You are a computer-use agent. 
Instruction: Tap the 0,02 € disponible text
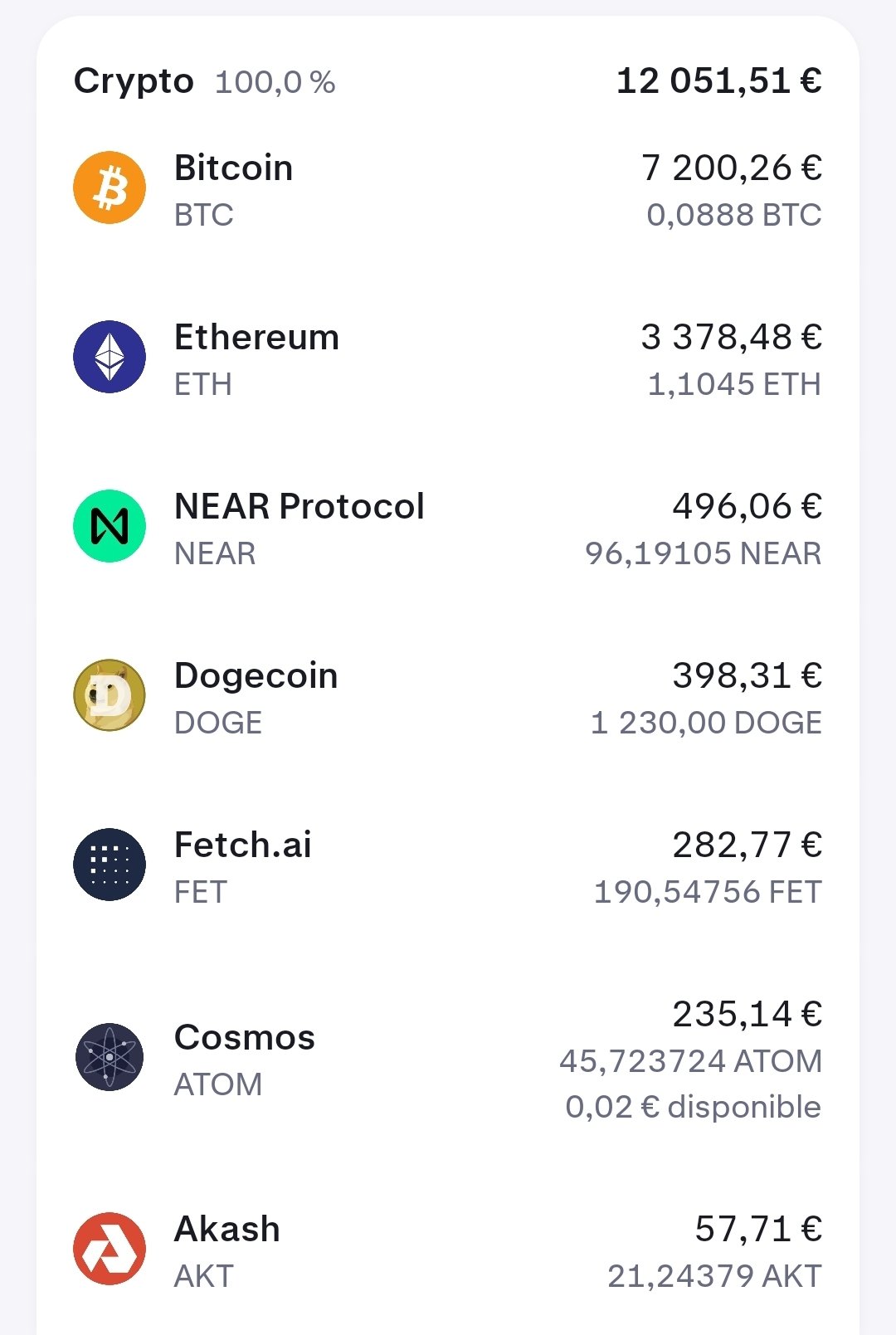click(x=694, y=1107)
